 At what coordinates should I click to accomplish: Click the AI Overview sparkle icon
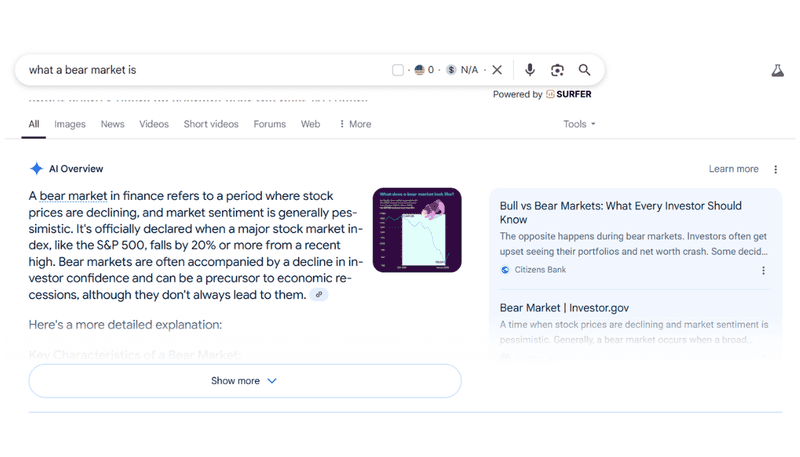click(x=36, y=169)
